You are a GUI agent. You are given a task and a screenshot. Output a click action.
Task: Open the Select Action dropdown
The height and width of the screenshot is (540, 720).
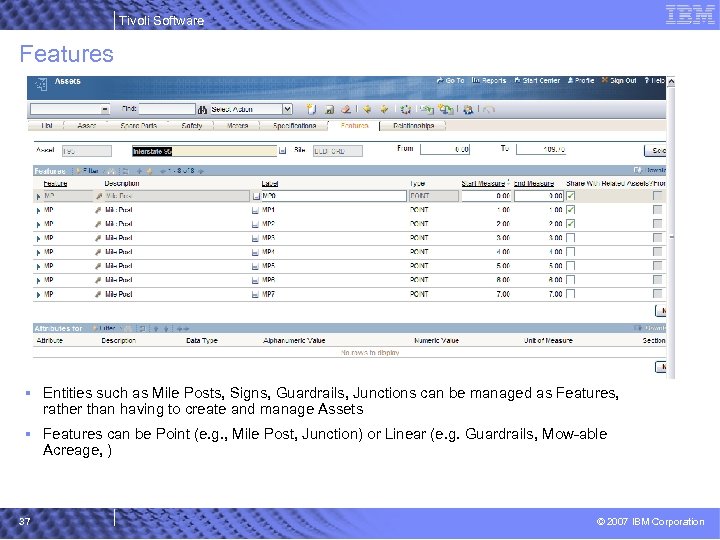tap(287, 109)
